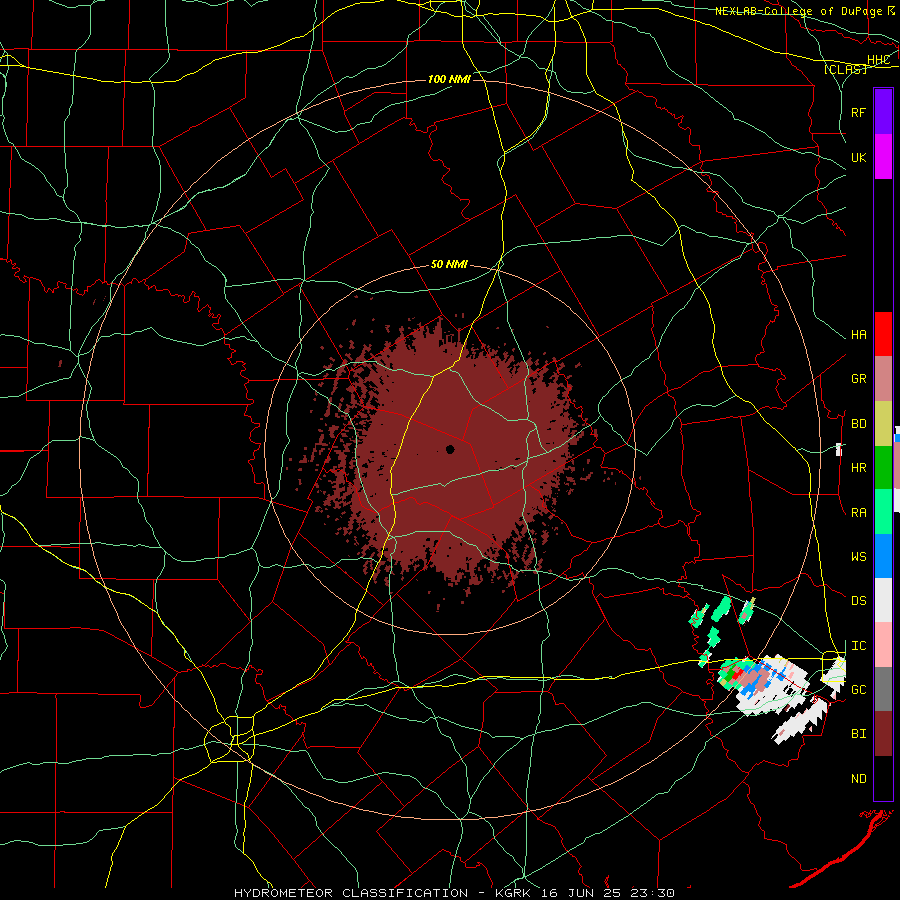Click the light pink IC ice crystals swatch

pyautogui.click(x=883, y=645)
